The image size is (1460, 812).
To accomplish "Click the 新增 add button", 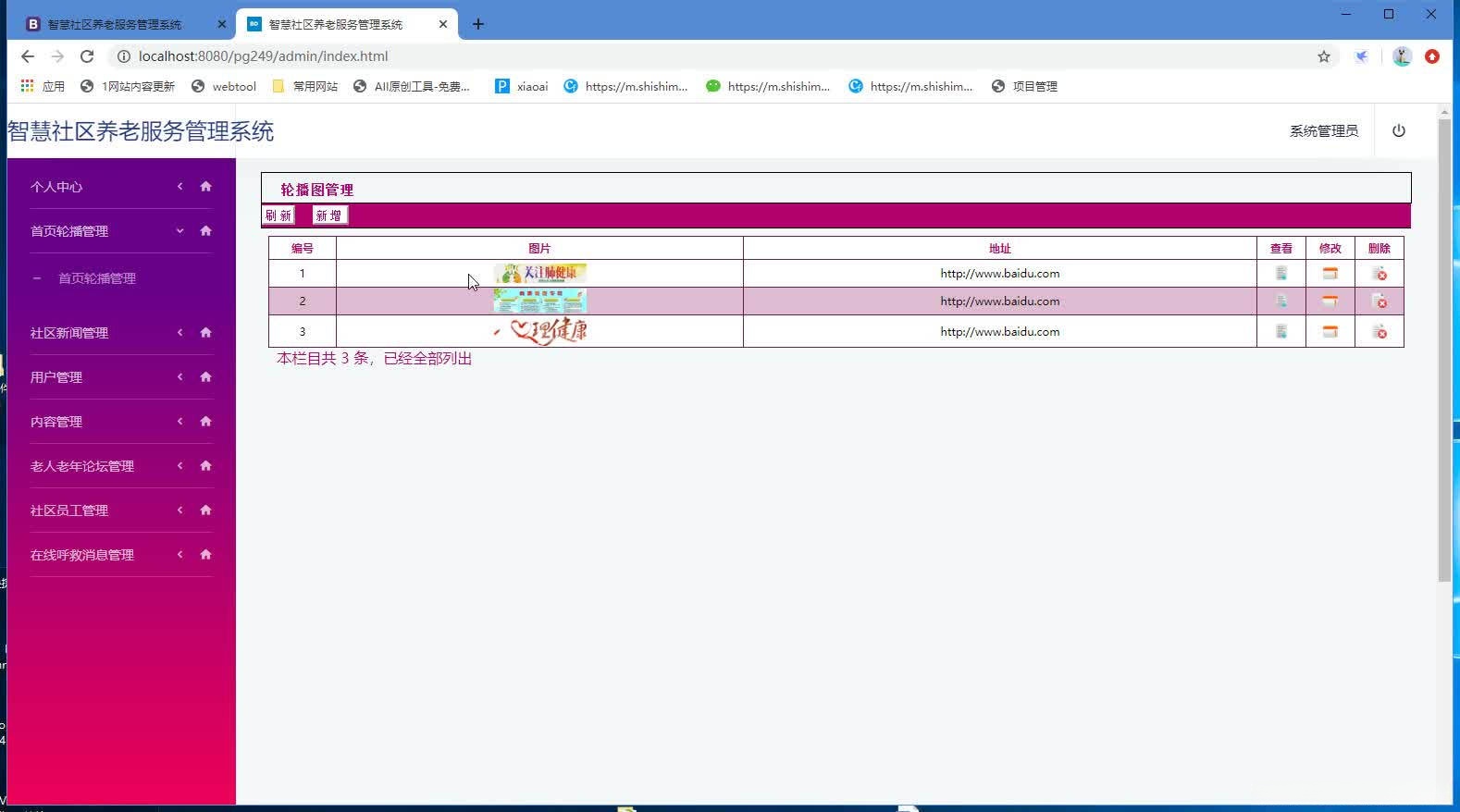I will click(329, 215).
